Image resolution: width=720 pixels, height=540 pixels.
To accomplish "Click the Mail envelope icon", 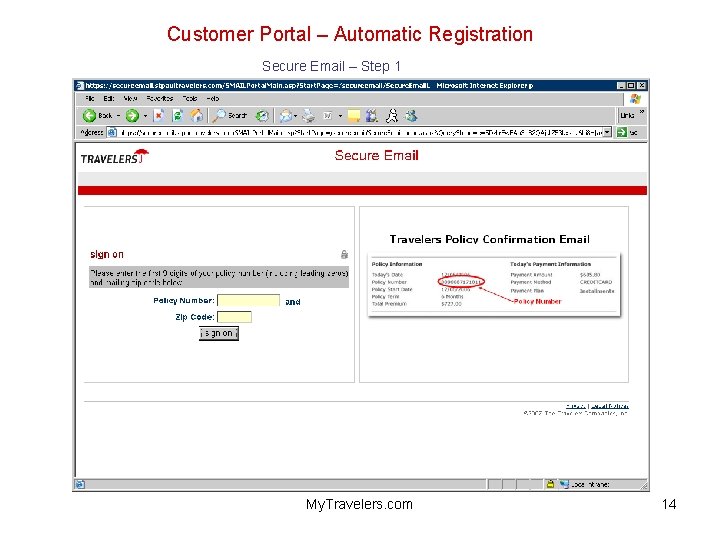I will pyautogui.click(x=285, y=116).
